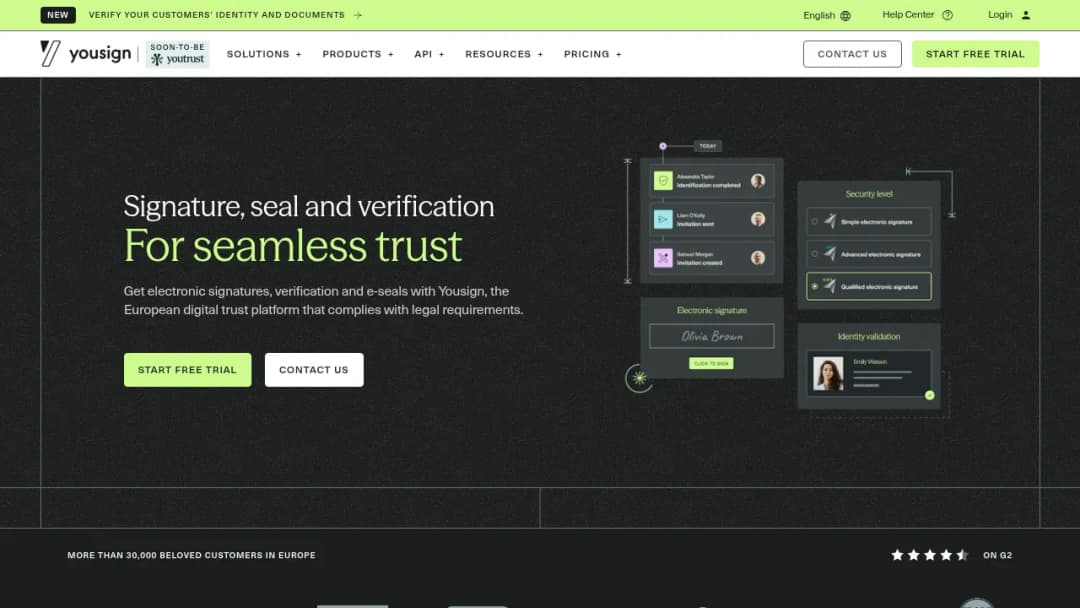Click the green shield icon for identification completed

point(663,180)
